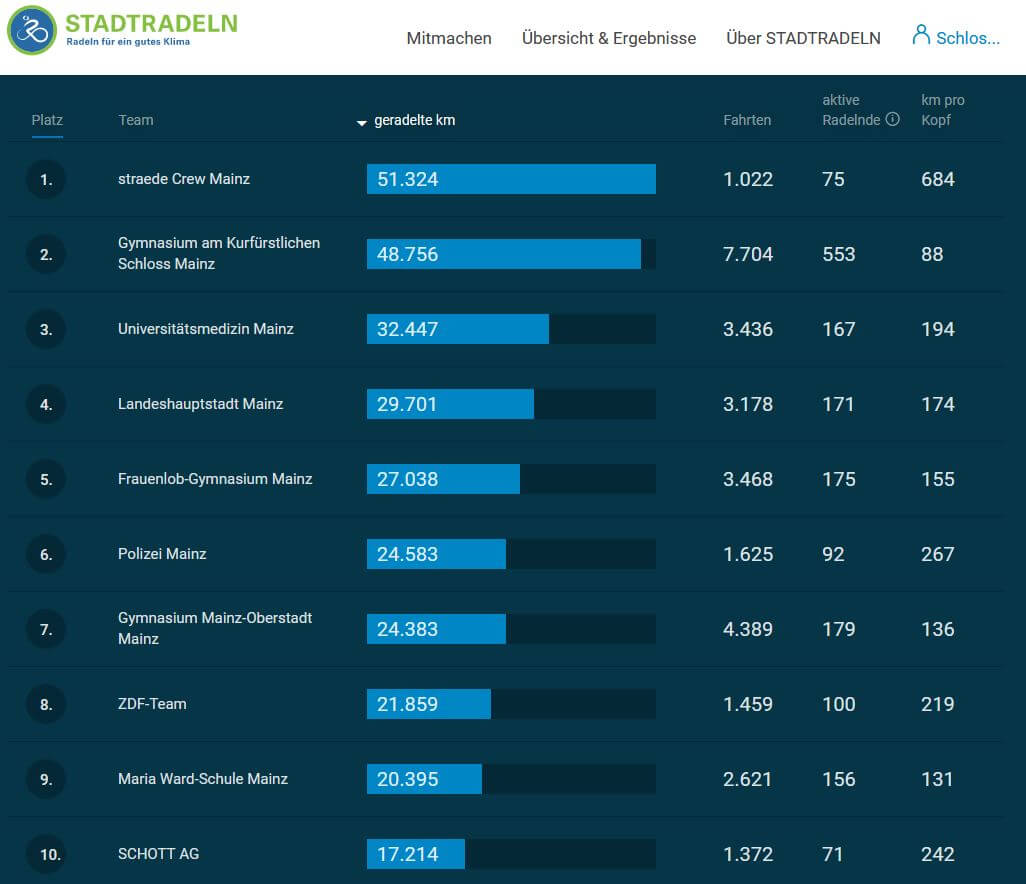This screenshot has height=884, width=1026.
Task: Select team Universitätsmedizin Mainz
Action: (x=205, y=328)
